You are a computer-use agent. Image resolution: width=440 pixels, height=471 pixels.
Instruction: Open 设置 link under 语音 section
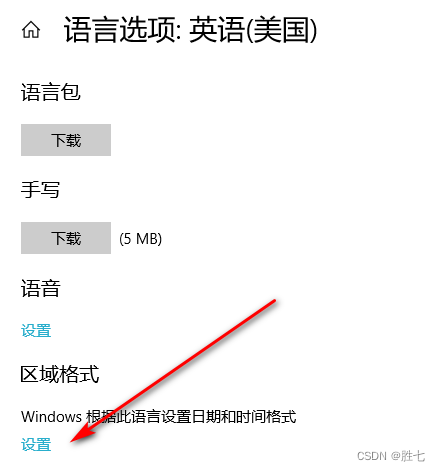pyautogui.click(x=36, y=331)
